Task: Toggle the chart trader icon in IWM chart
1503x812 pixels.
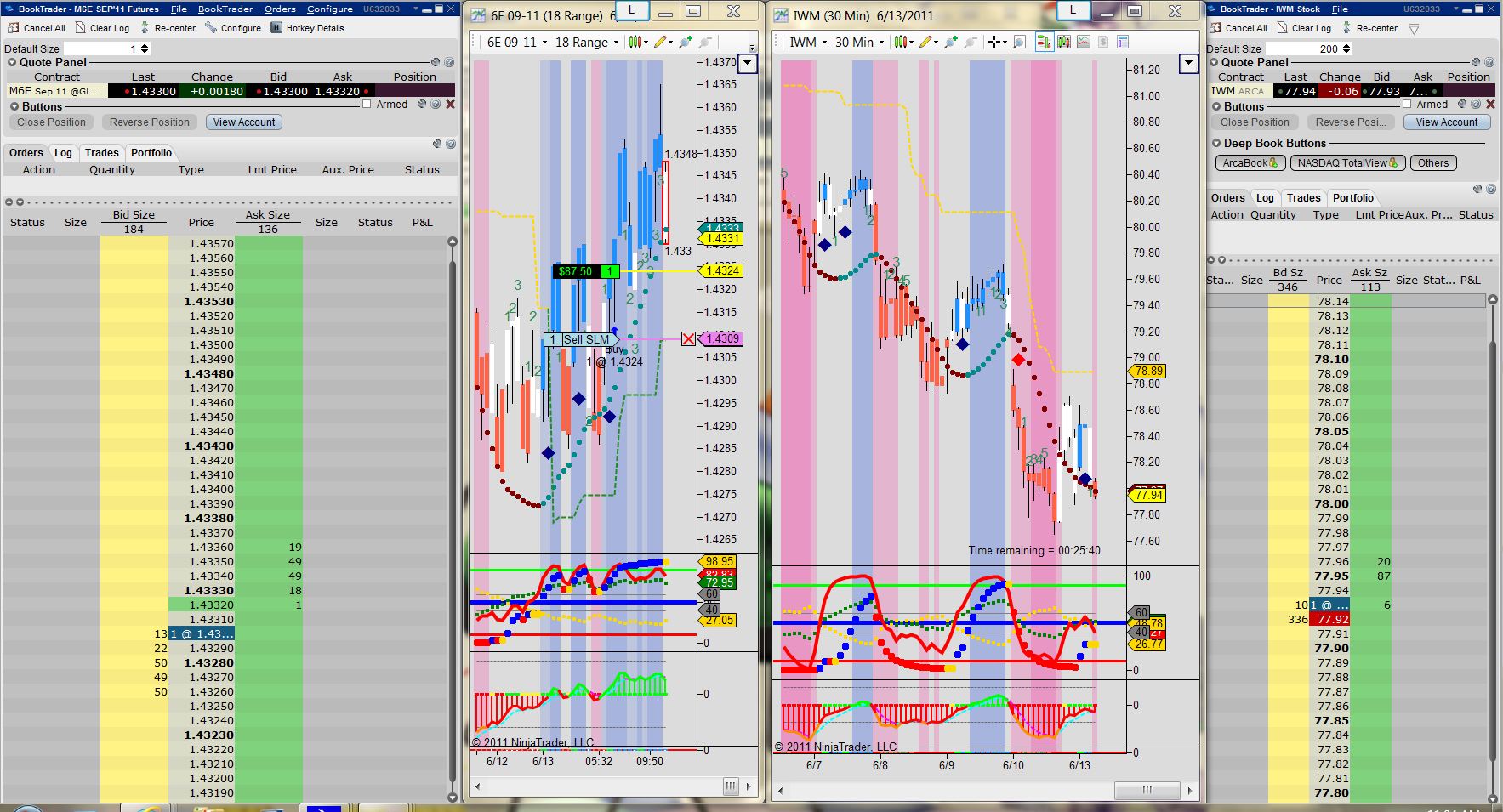Action: tap(1044, 43)
